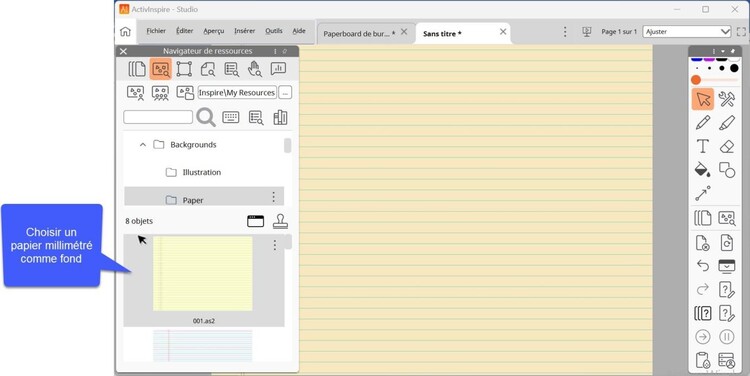Open three-dot menu for 001.as2 thumbnail
750x376 pixels.
[x=275, y=245]
